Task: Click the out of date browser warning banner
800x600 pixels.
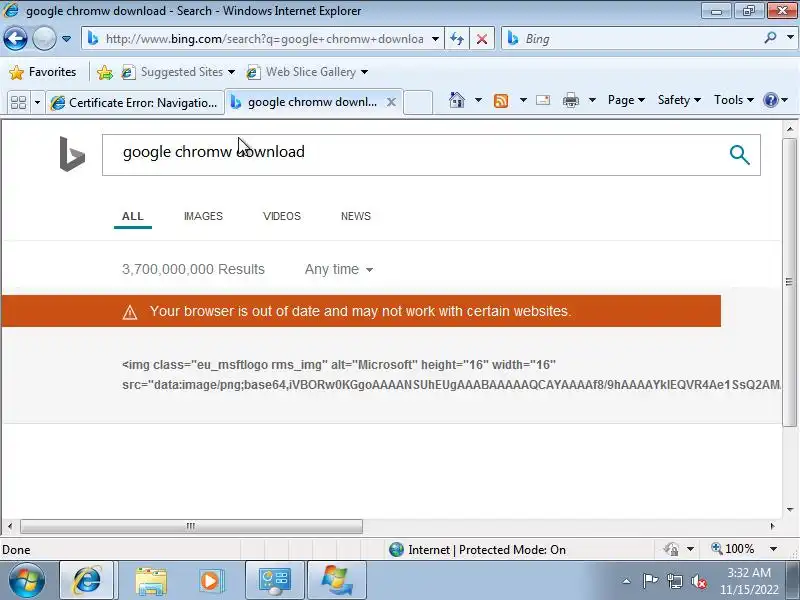Action: 361,311
